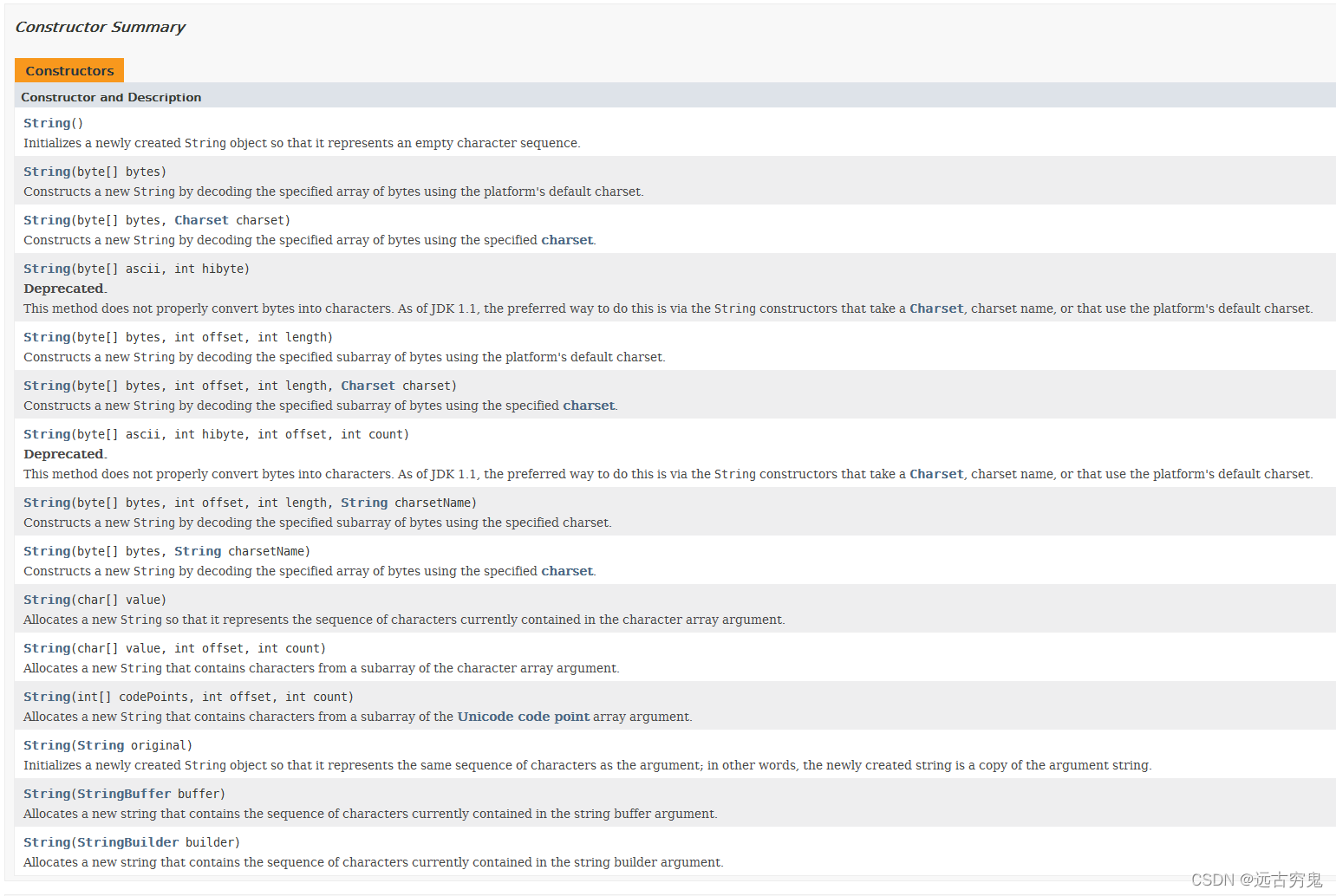Screen dimensions: 1336x896
Task: Open String(byte[] bytes, int offset, int length) link
Action: (x=47, y=337)
